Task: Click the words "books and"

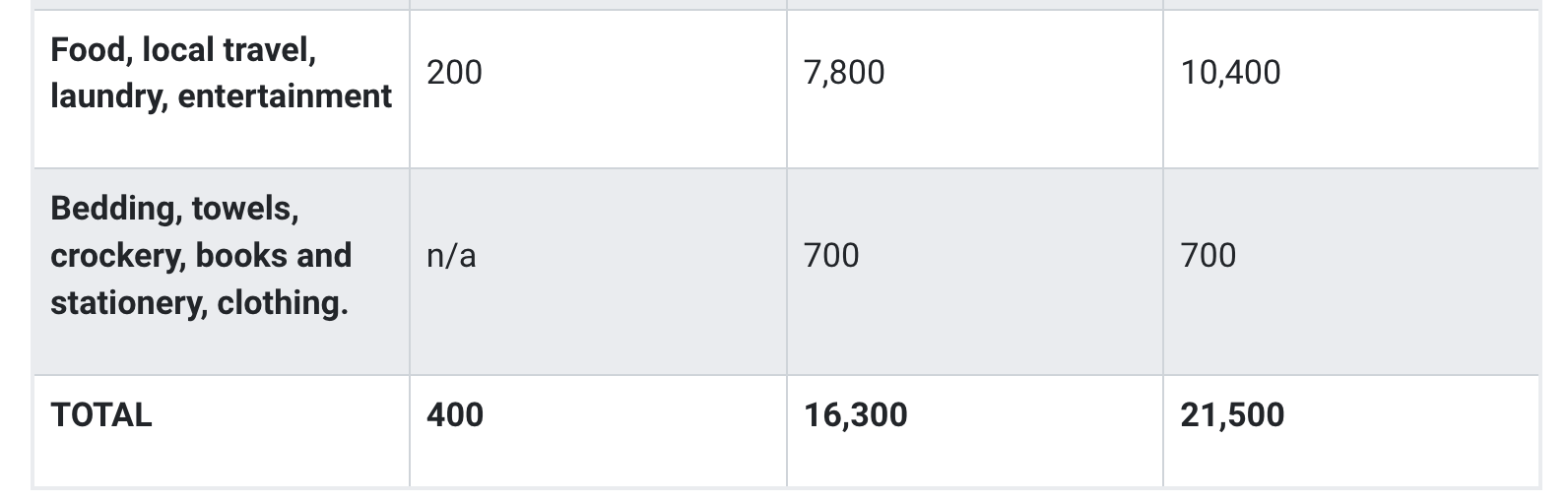Action: [274, 256]
